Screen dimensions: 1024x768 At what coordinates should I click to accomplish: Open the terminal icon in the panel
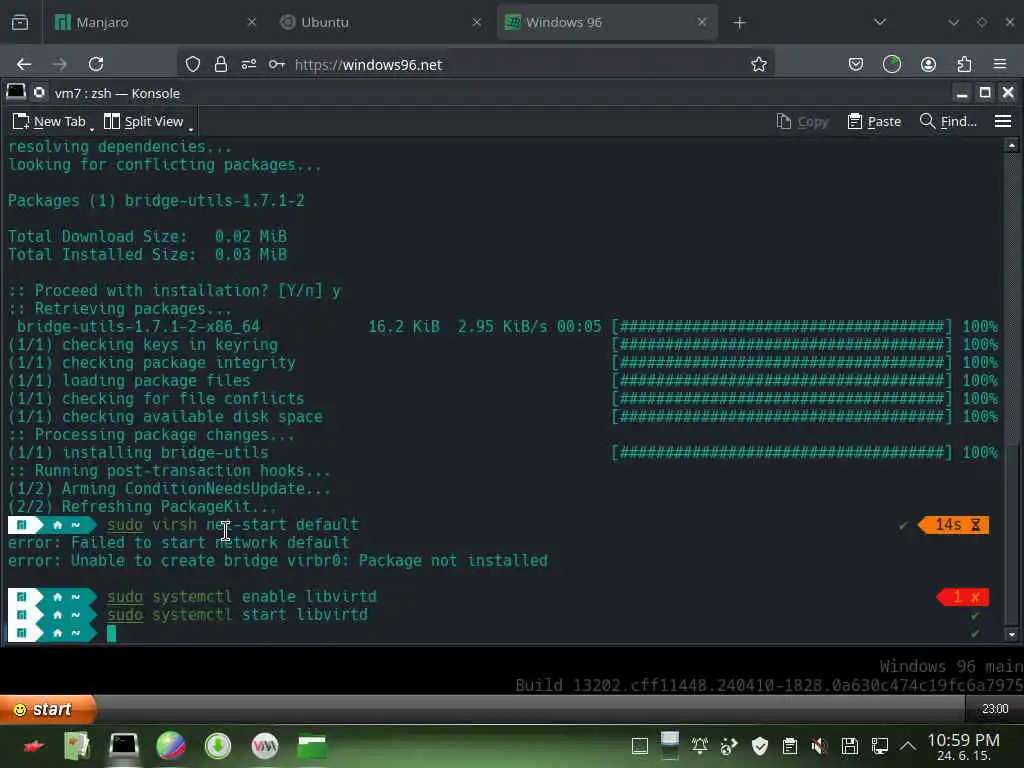pos(123,746)
